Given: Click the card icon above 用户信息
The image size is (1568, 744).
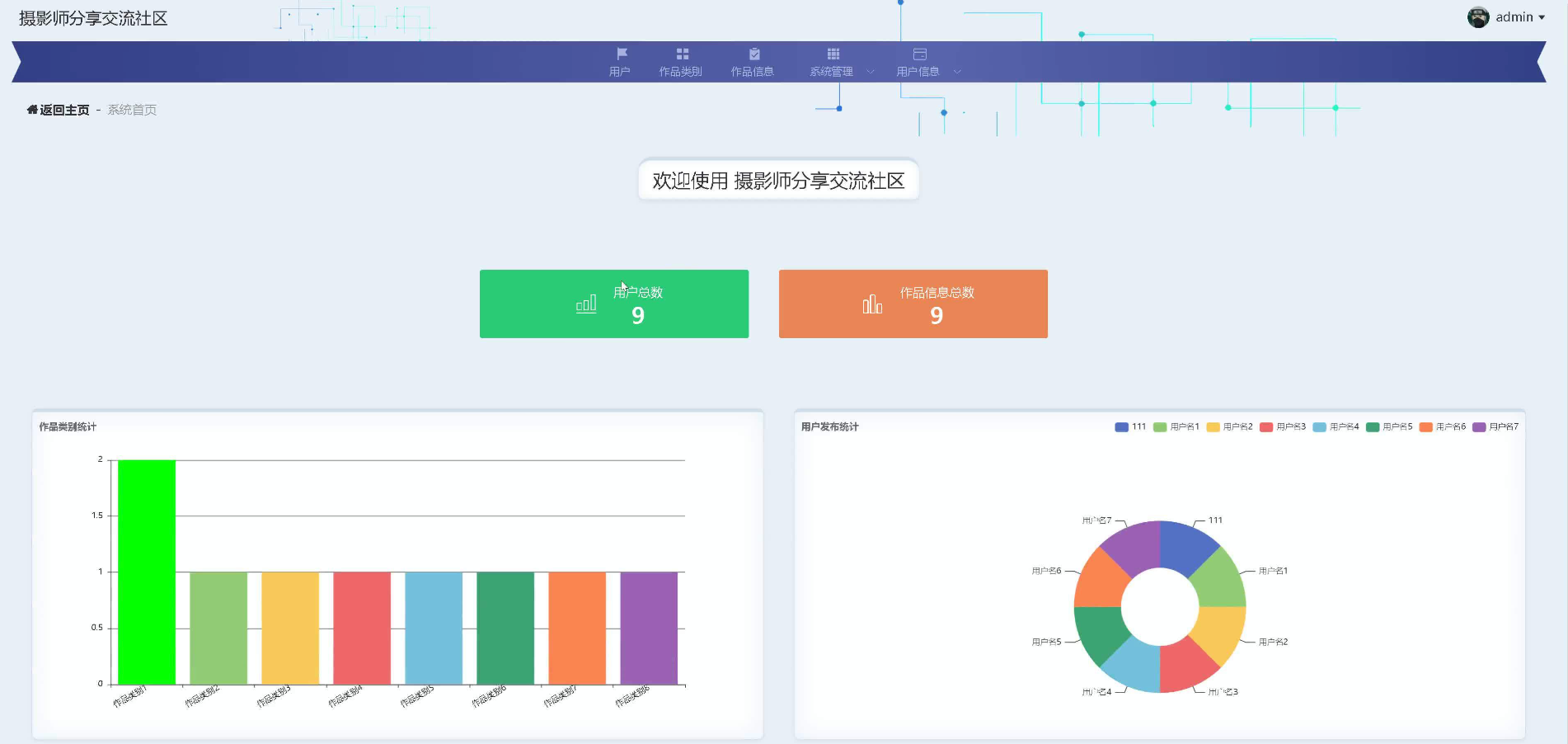Looking at the screenshot, I should pyautogui.click(x=919, y=54).
